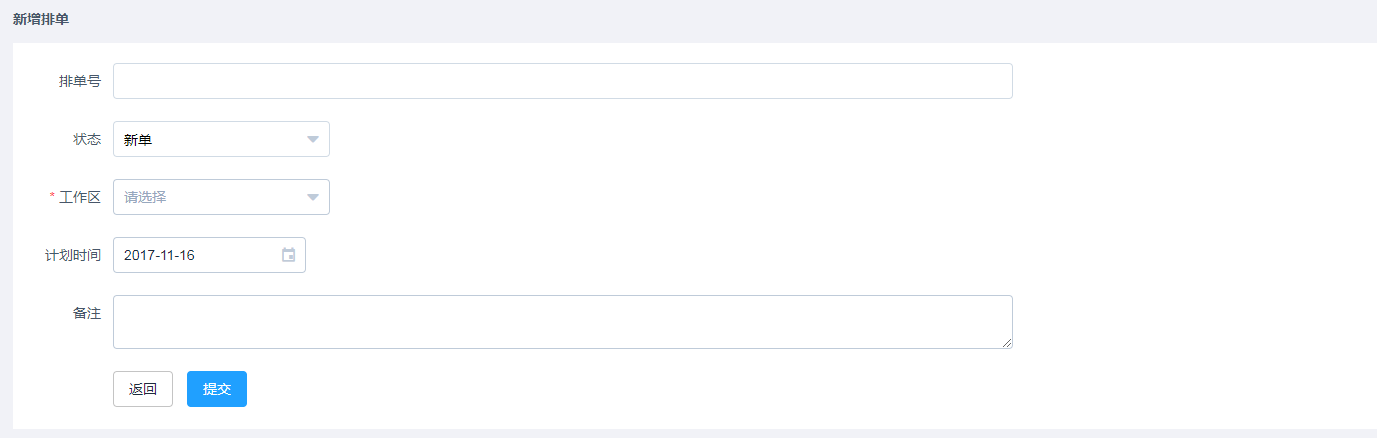
Task: Focus the 备注 remarks textarea
Action: coord(563,322)
